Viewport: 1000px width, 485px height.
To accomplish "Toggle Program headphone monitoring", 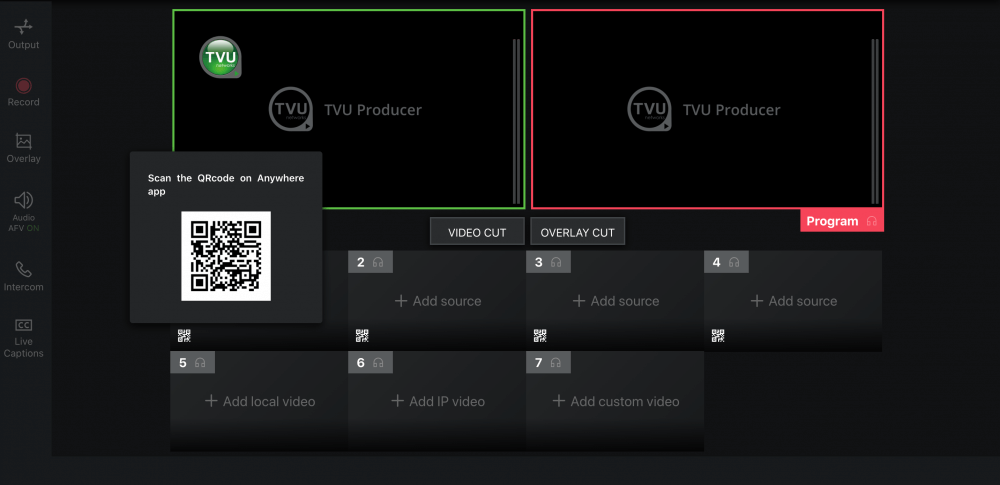I will click(x=872, y=221).
